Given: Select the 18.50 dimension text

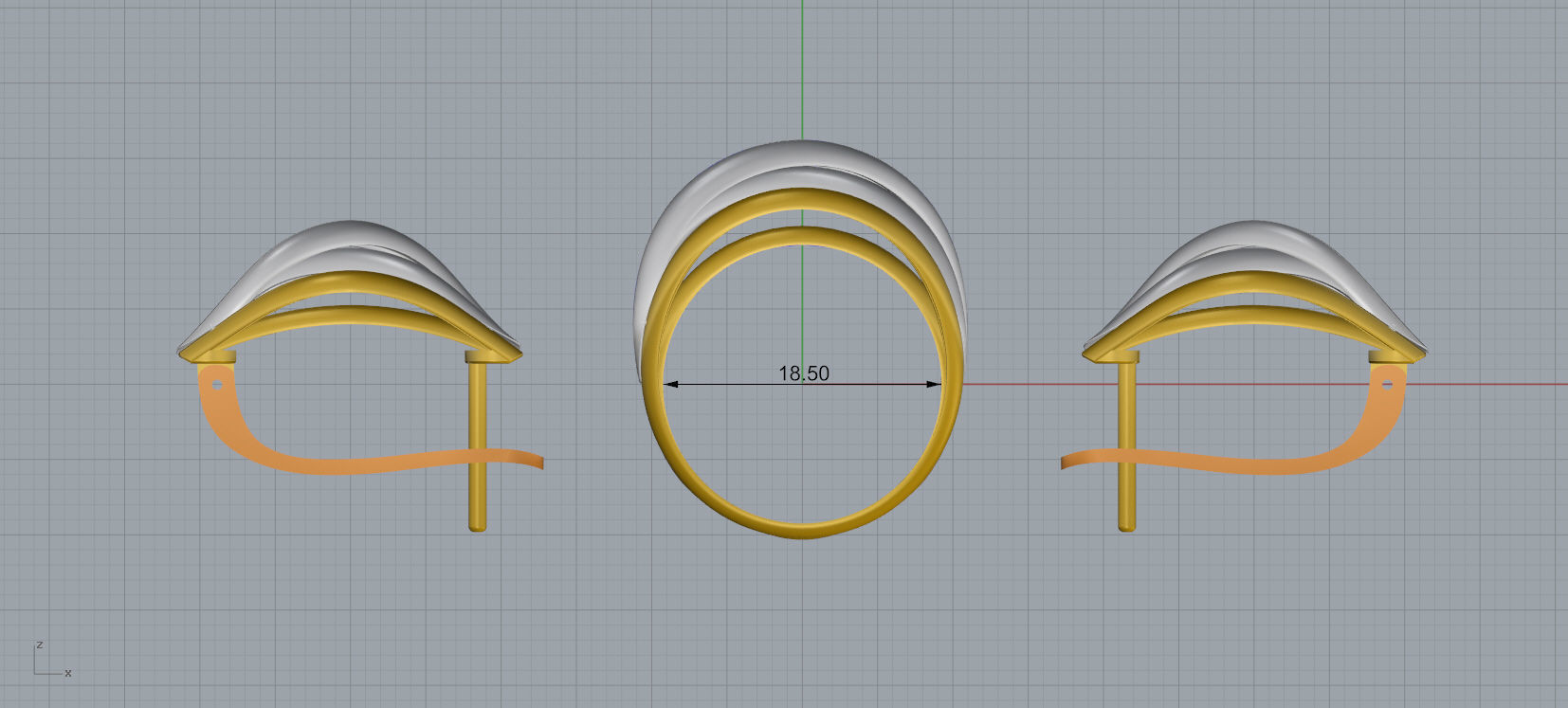Looking at the screenshot, I should (x=803, y=373).
